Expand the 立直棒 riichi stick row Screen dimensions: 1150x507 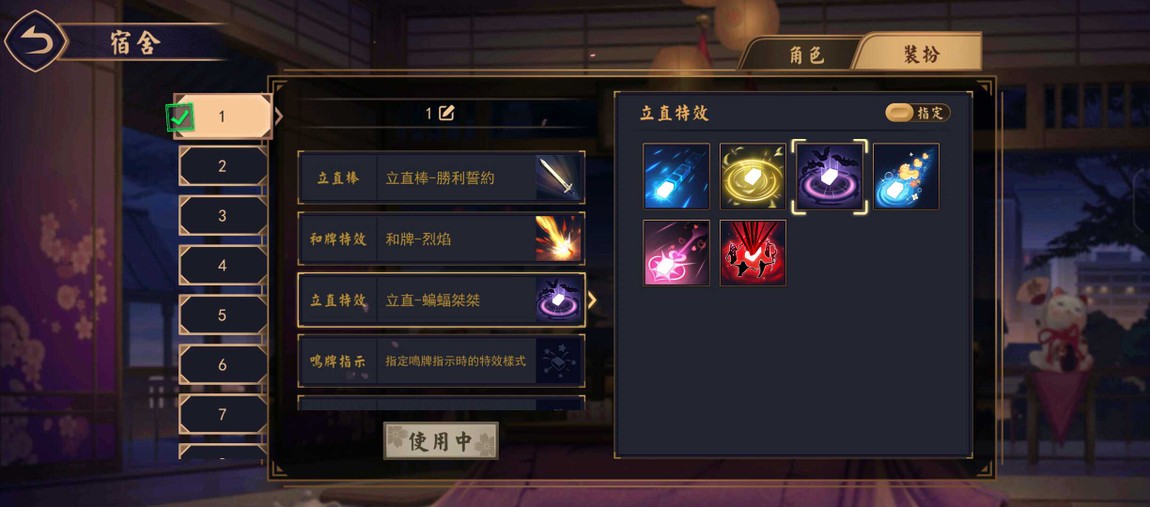click(x=441, y=178)
